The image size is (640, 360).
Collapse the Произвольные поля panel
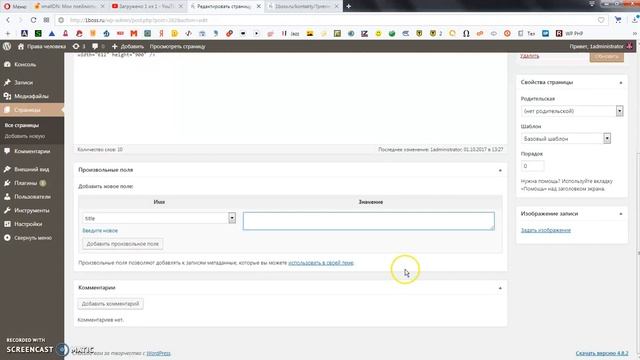point(500,170)
